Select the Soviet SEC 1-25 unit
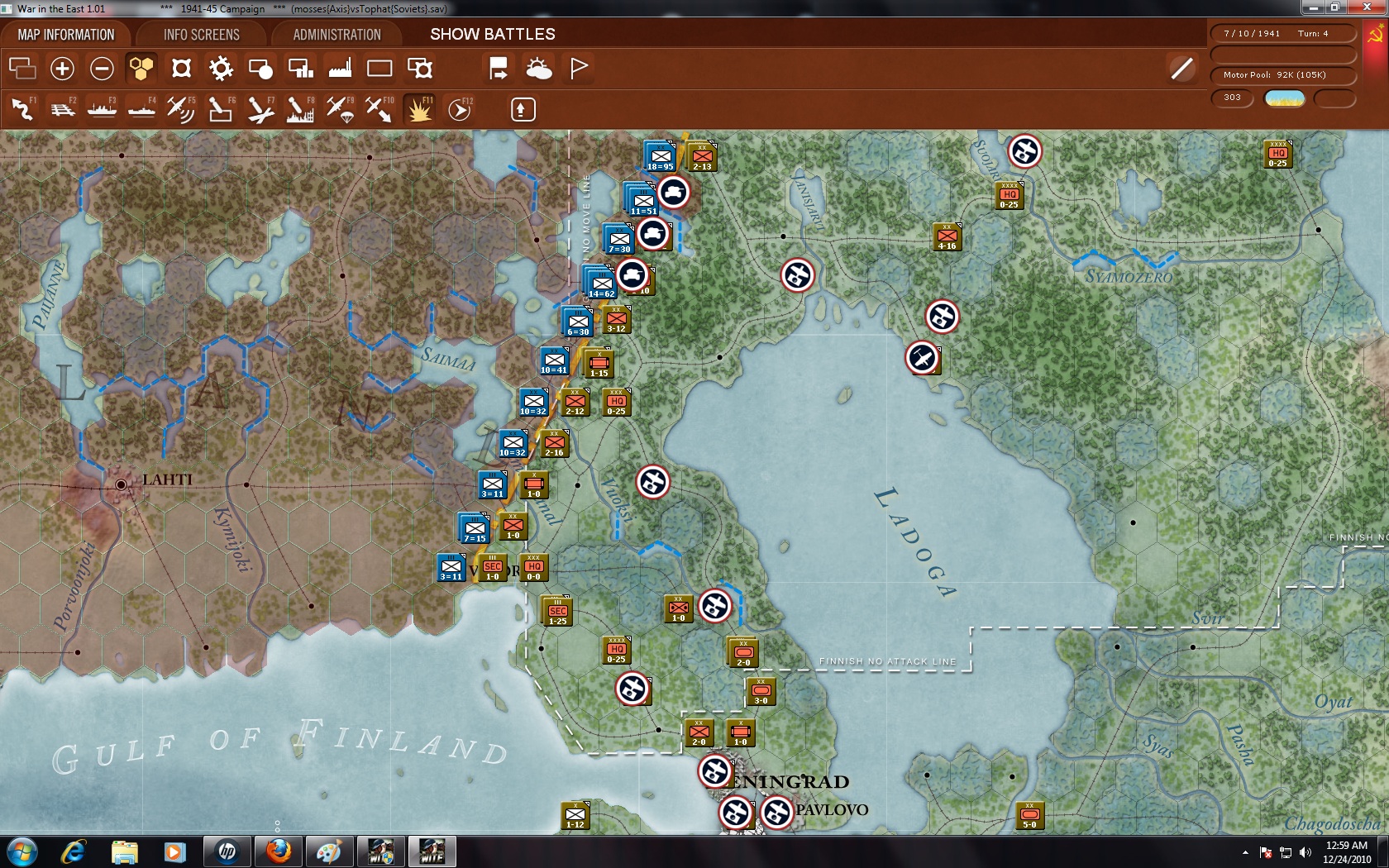 click(x=558, y=613)
